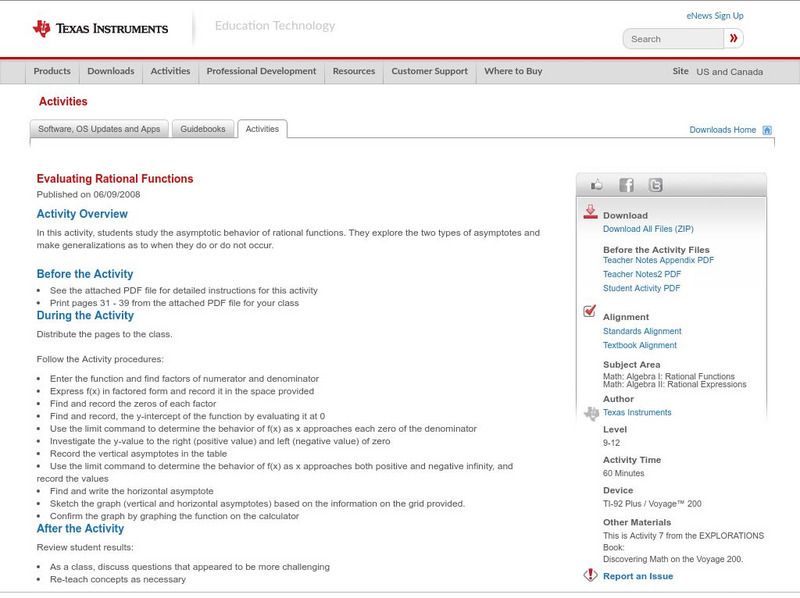
Task: Open the Downloads menu
Action: (111, 71)
